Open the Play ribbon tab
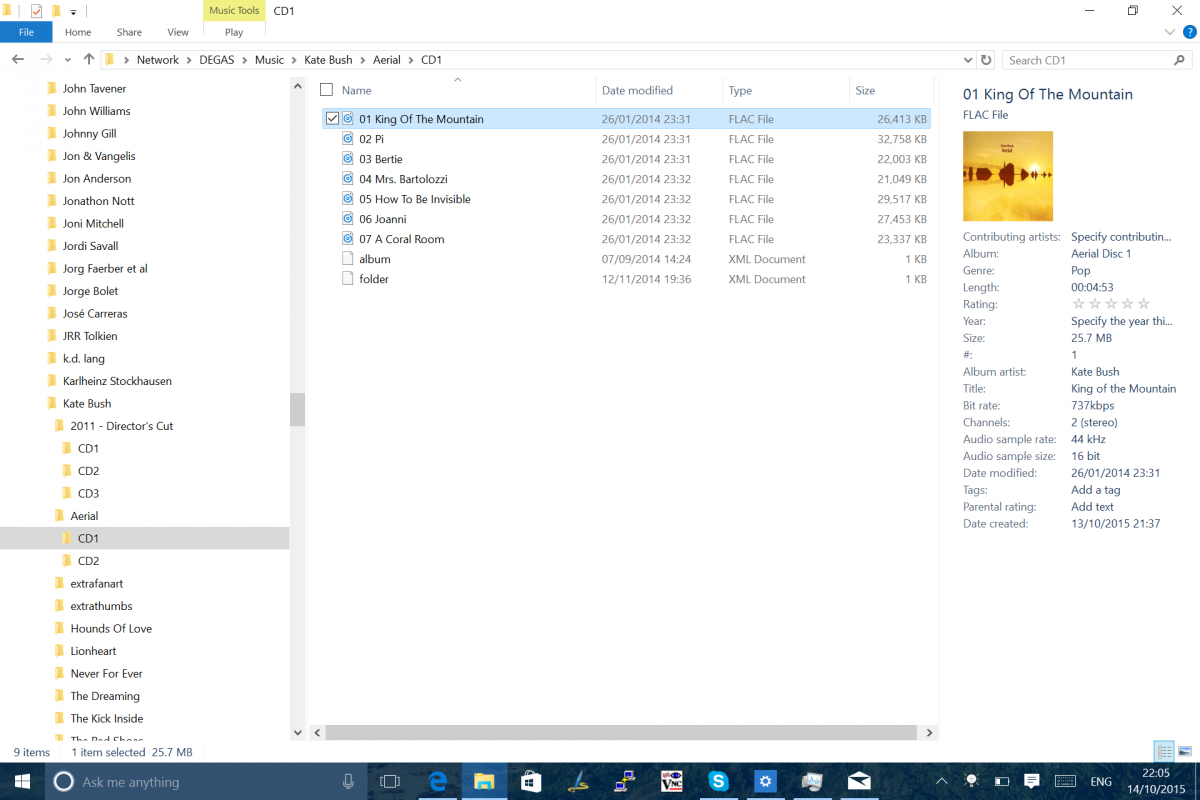This screenshot has height=800, width=1200. pyautogui.click(x=234, y=32)
